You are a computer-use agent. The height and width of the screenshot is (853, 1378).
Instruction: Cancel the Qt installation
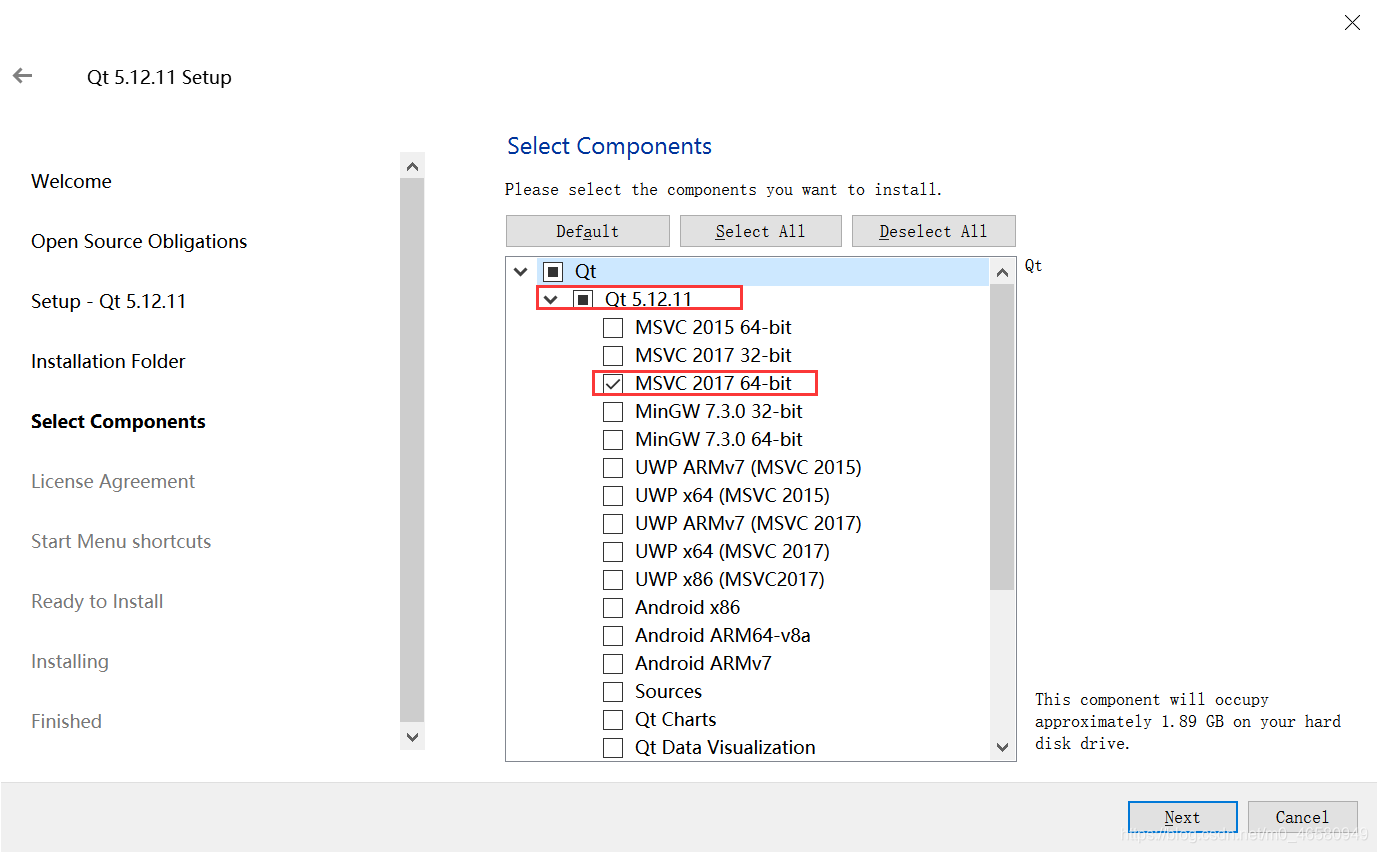point(1303,817)
